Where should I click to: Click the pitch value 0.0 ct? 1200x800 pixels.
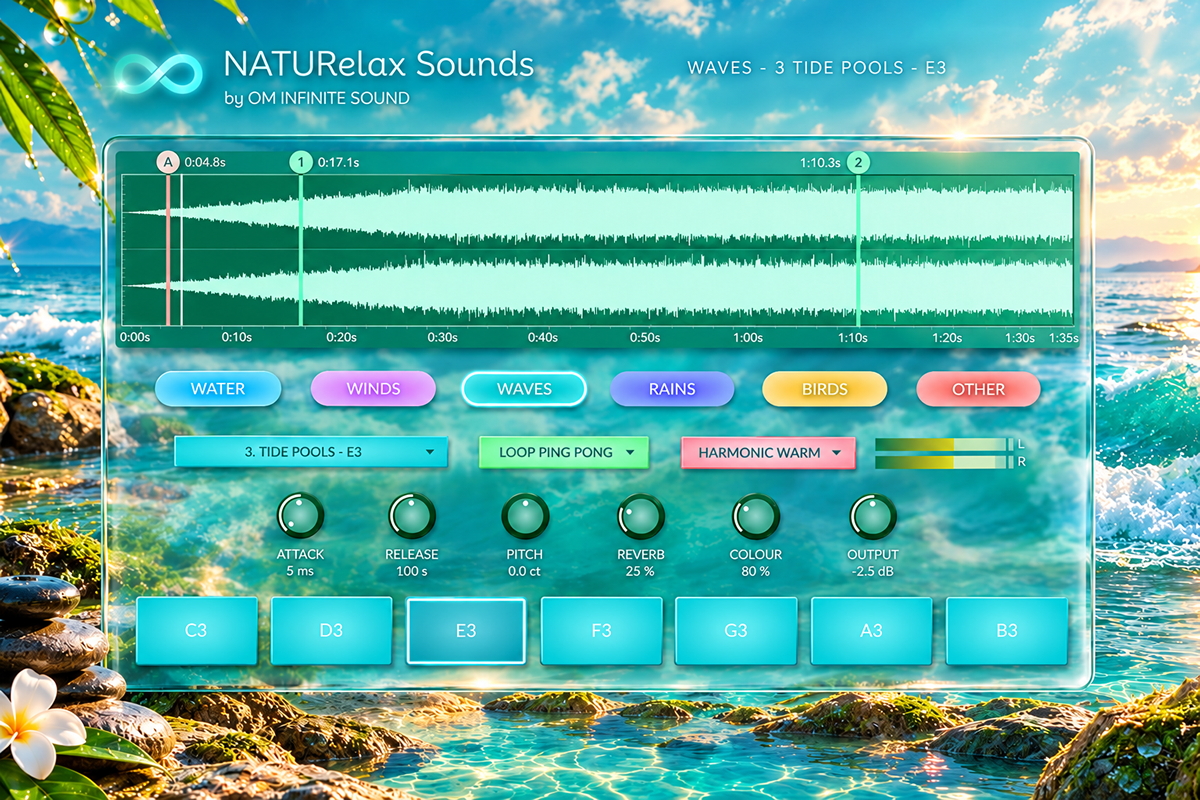[x=525, y=571]
